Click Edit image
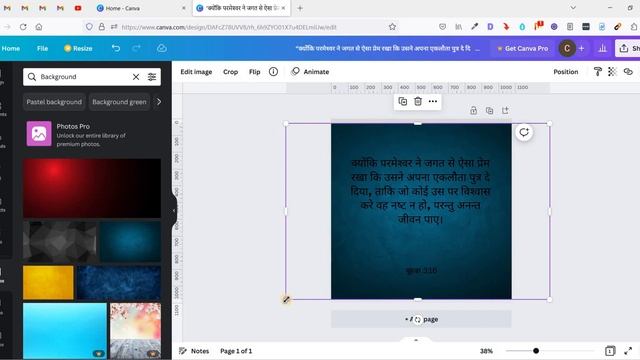Viewport: 640px width, 360px height. coord(196,72)
